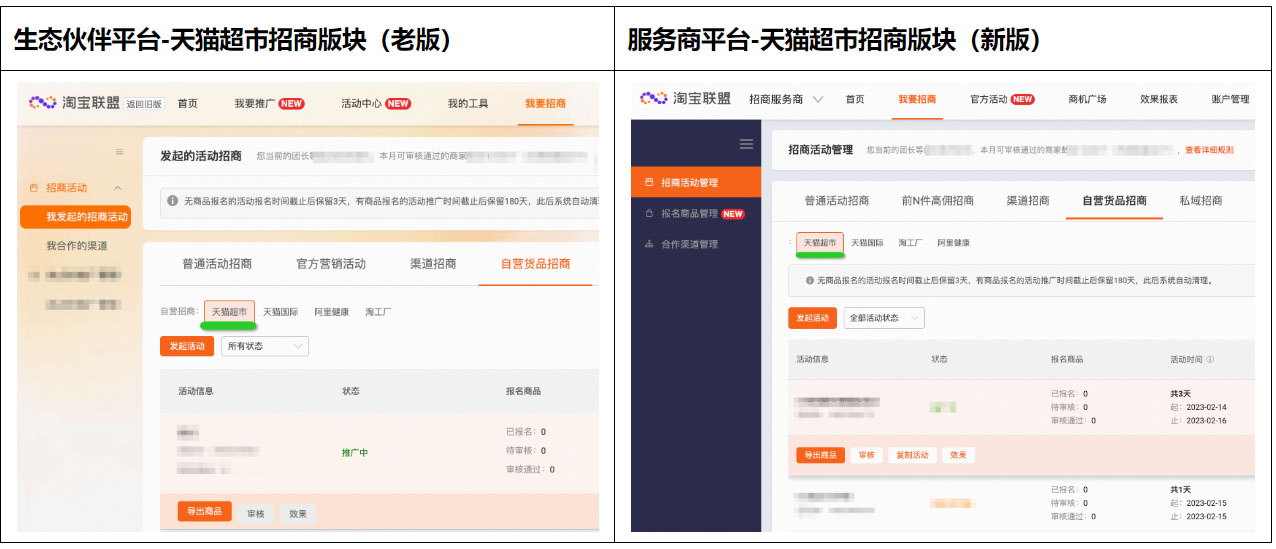
Task: Click the 报名商品管理 sidebar icon in new version
Action: click(x=649, y=213)
